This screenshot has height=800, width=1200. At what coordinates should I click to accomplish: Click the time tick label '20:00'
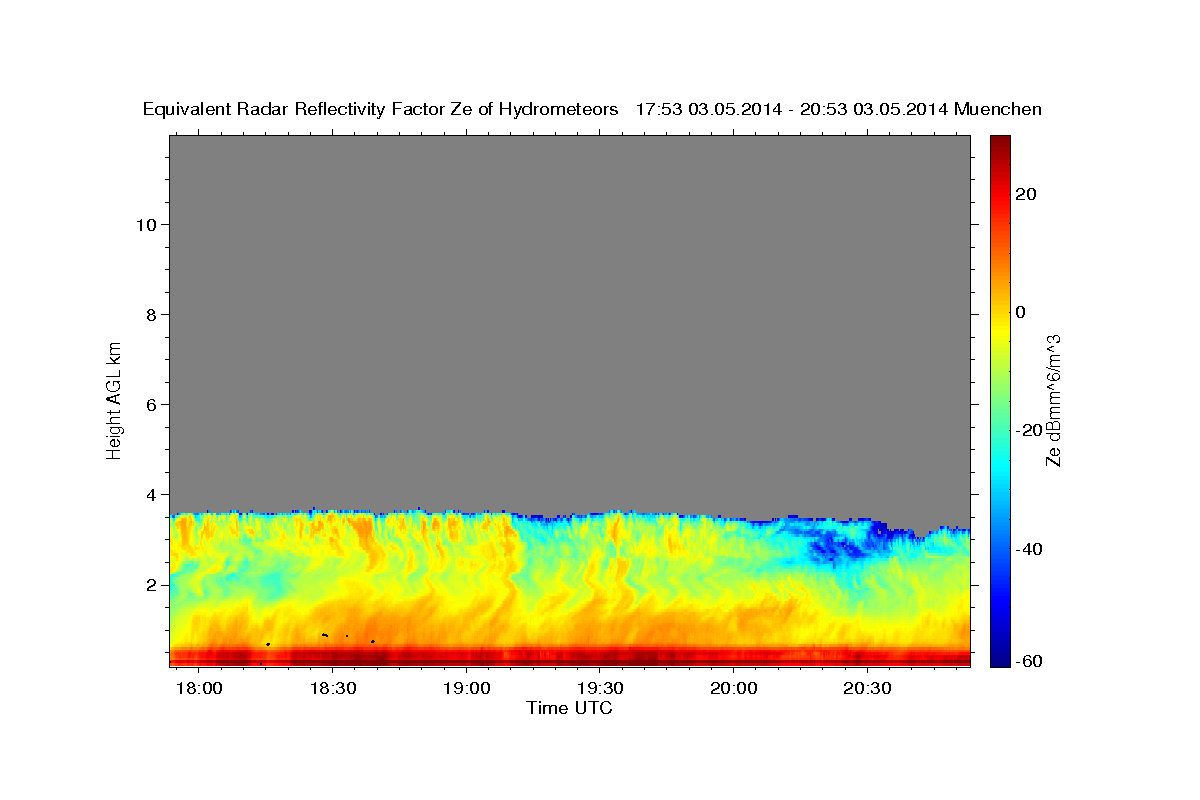(x=732, y=689)
